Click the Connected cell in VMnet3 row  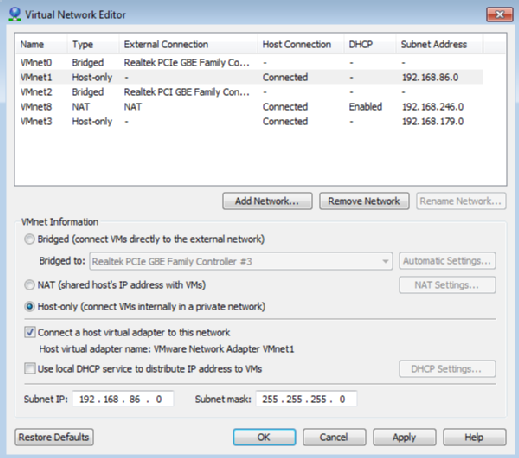(285, 121)
